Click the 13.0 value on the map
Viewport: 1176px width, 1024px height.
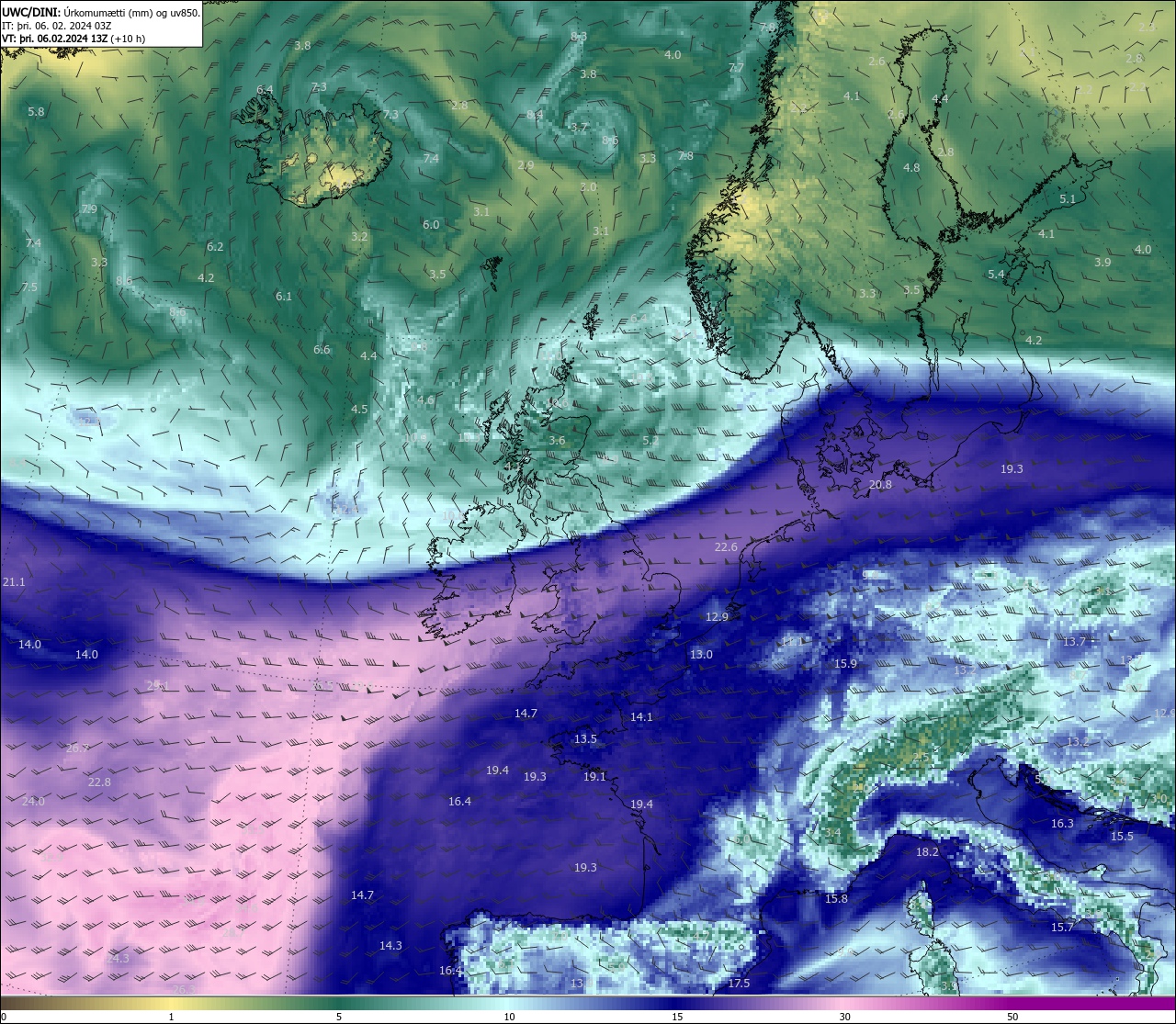click(701, 654)
